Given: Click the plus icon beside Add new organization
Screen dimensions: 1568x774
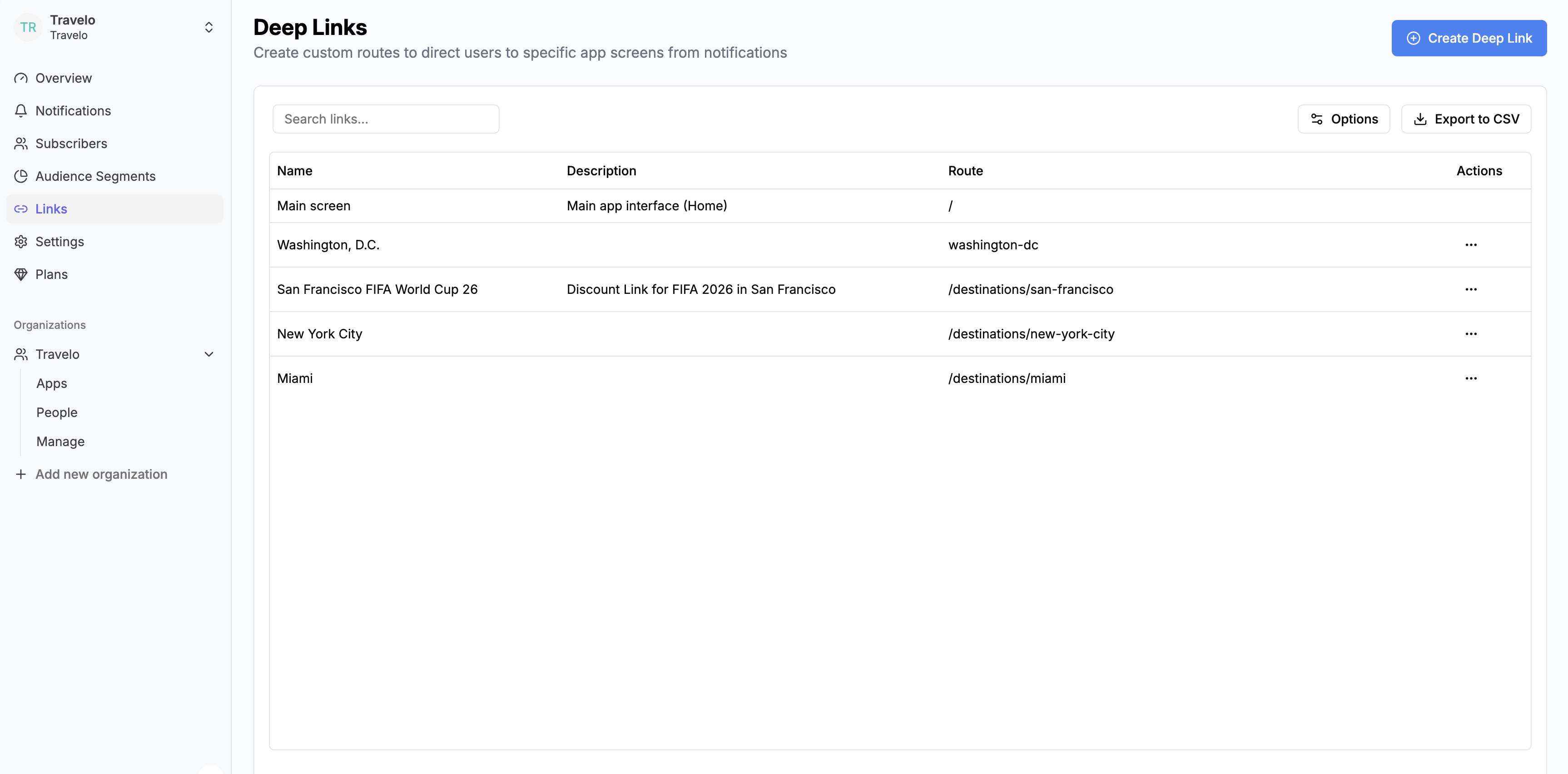Looking at the screenshot, I should click(x=21, y=474).
